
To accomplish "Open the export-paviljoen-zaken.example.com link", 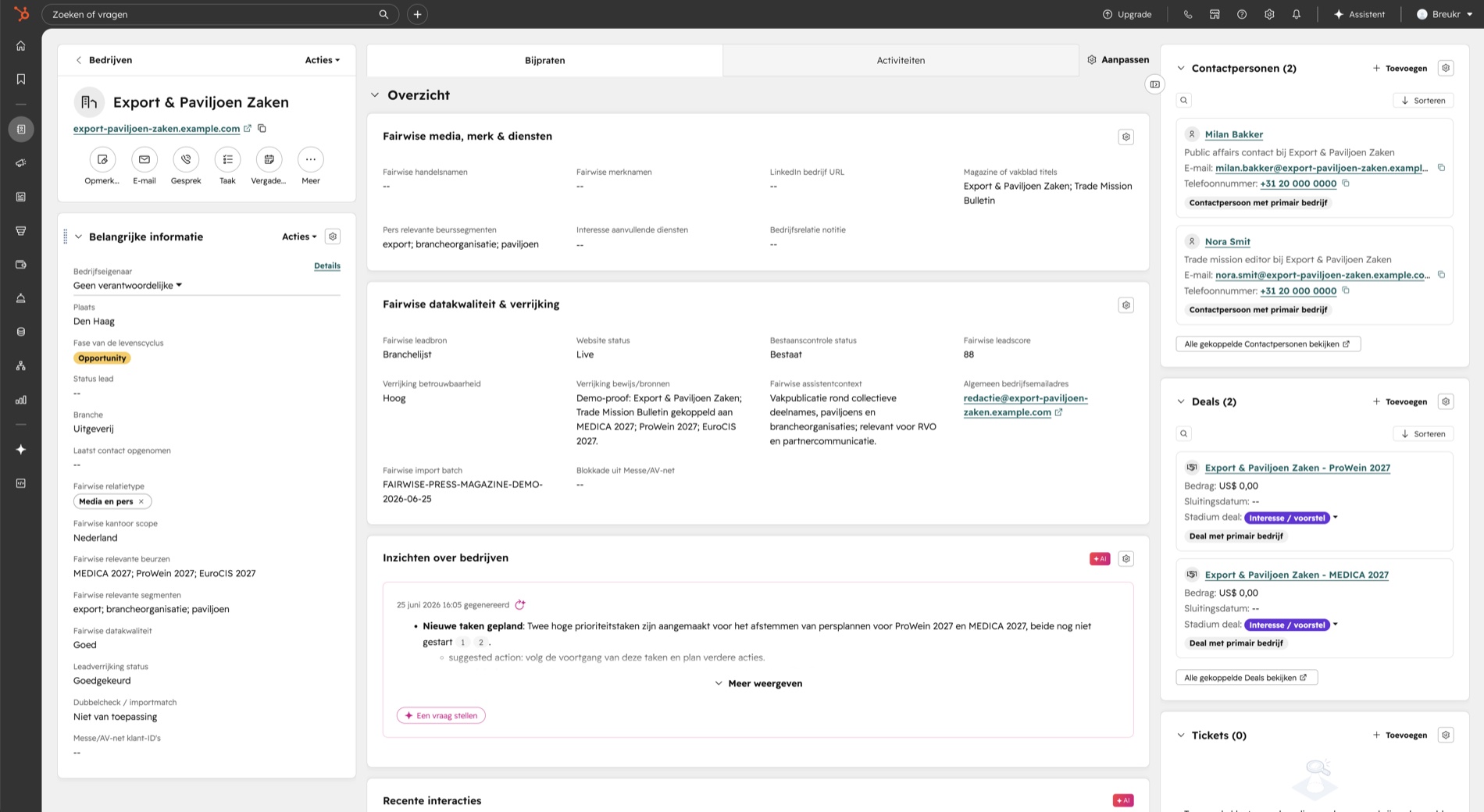I will pyautogui.click(x=156, y=129).
